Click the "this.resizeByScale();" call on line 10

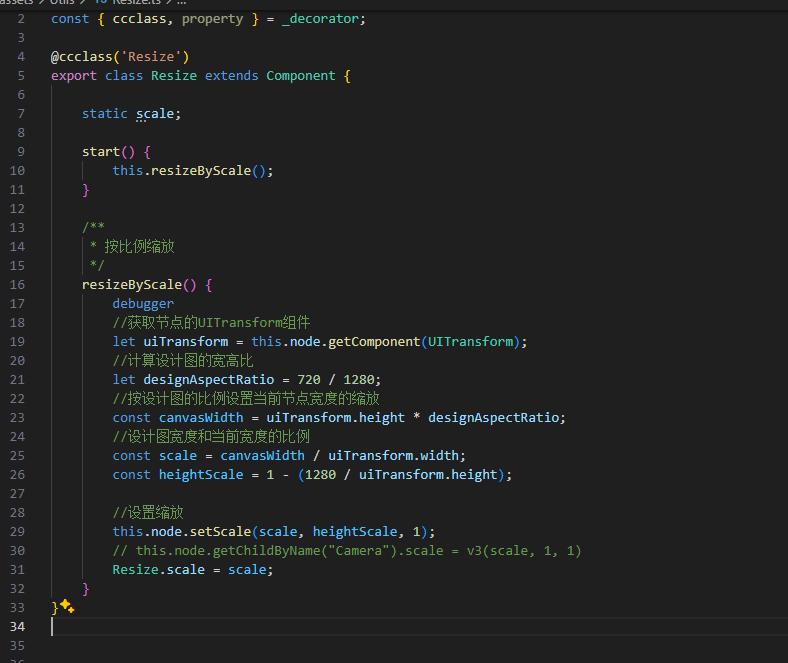(x=193, y=171)
